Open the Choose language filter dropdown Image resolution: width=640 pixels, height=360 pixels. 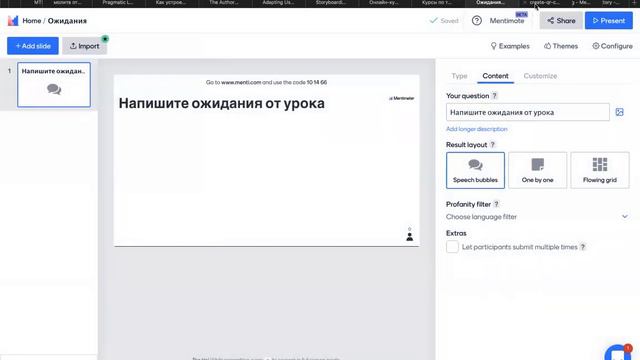[537, 217]
